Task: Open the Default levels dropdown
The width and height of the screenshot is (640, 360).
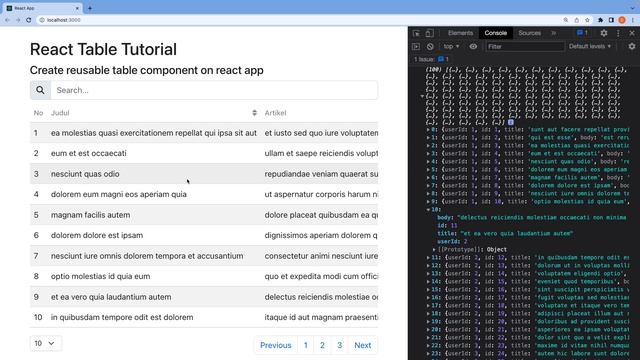Action: coord(590,47)
